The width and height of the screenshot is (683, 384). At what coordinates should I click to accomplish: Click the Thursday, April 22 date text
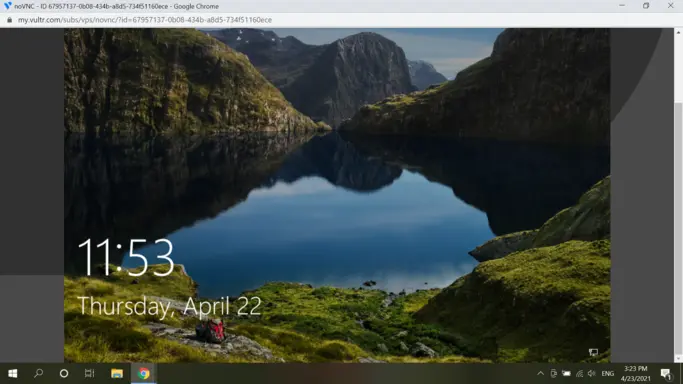pos(169,306)
